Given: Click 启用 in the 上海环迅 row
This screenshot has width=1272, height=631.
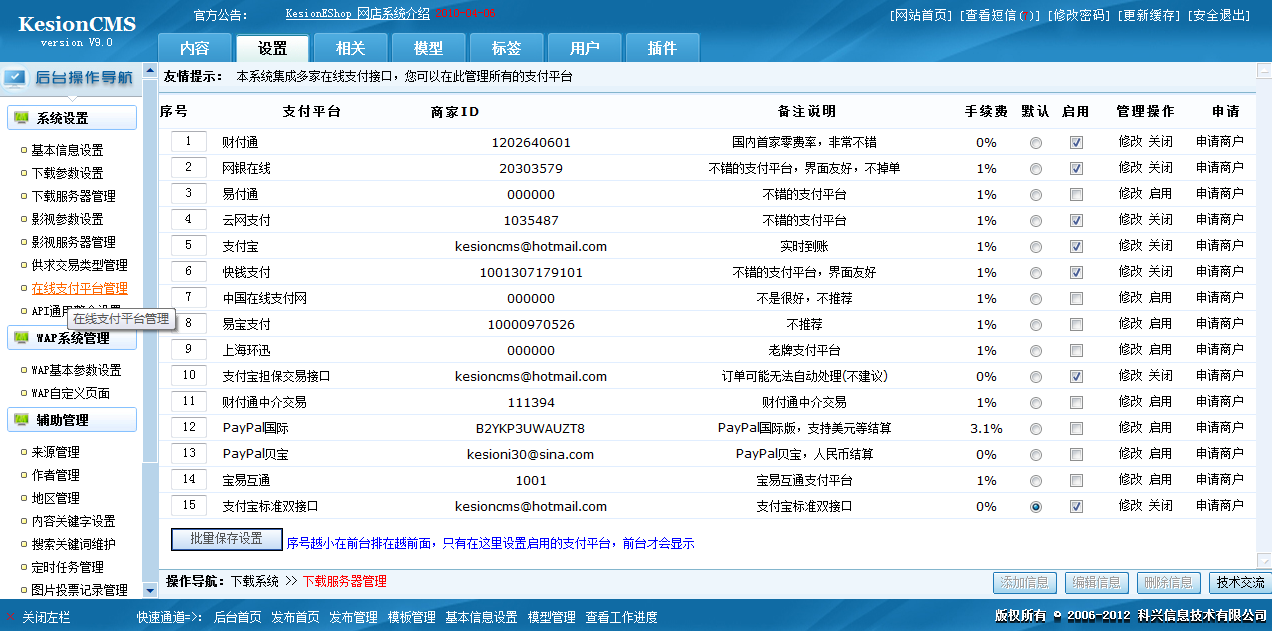Looking at the screenshot, I should [x=1160, y=350].
